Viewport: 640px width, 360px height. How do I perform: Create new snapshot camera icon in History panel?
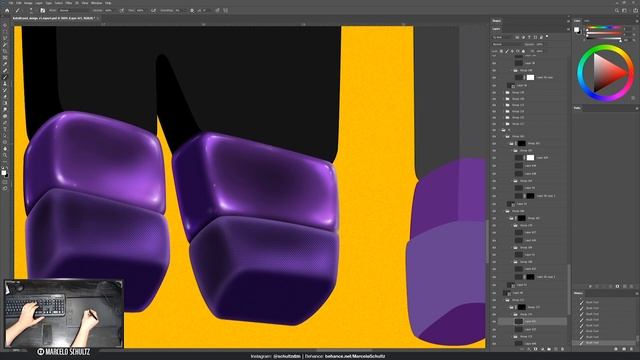(x=624, y=349)
